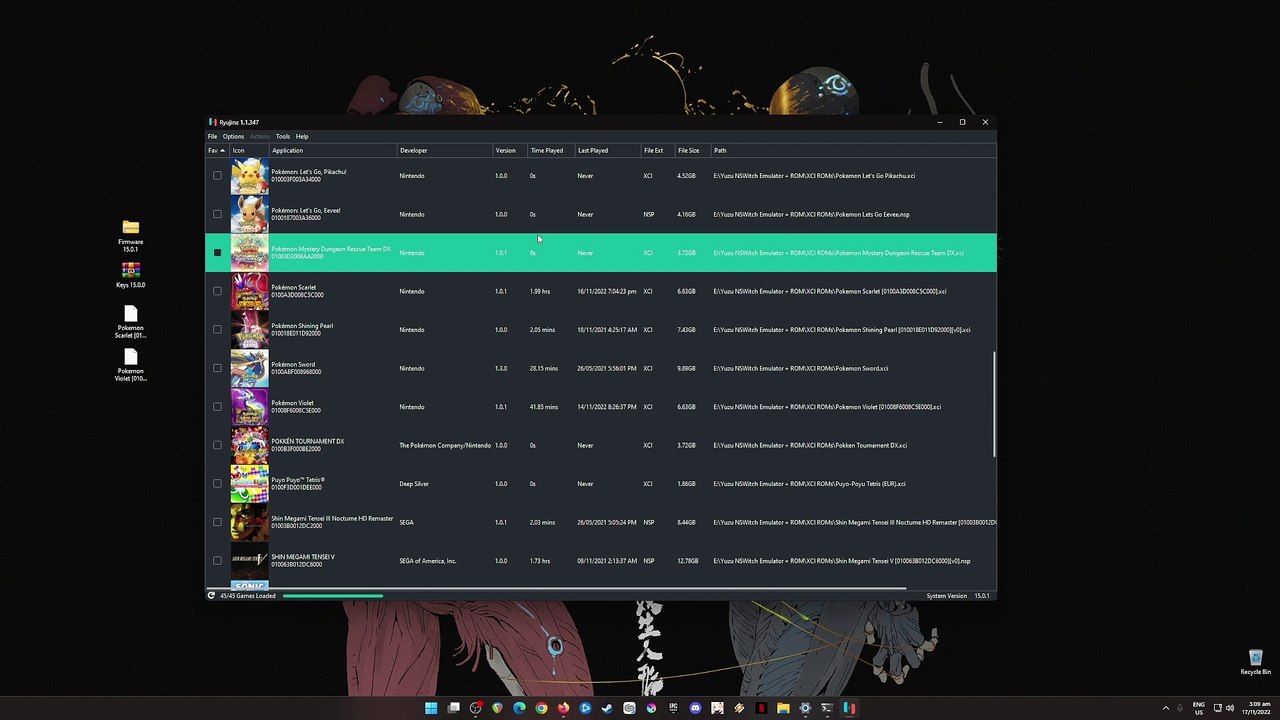The height and width of the screenshot is (720, 1280).
Task: Sort games by Developer column
Action: 445,151
